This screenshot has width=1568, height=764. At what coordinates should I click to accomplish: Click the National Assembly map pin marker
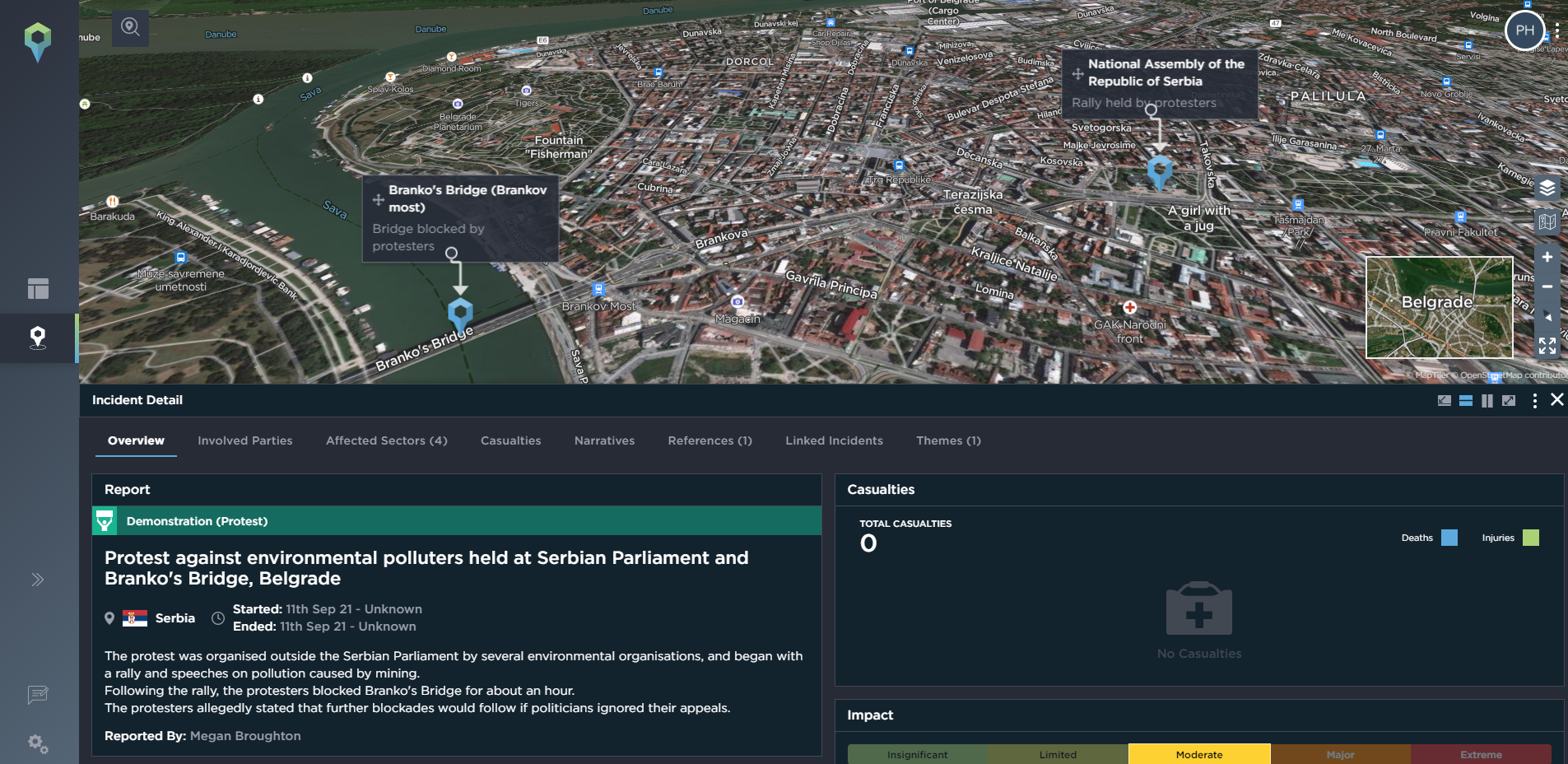(1160, 173)
